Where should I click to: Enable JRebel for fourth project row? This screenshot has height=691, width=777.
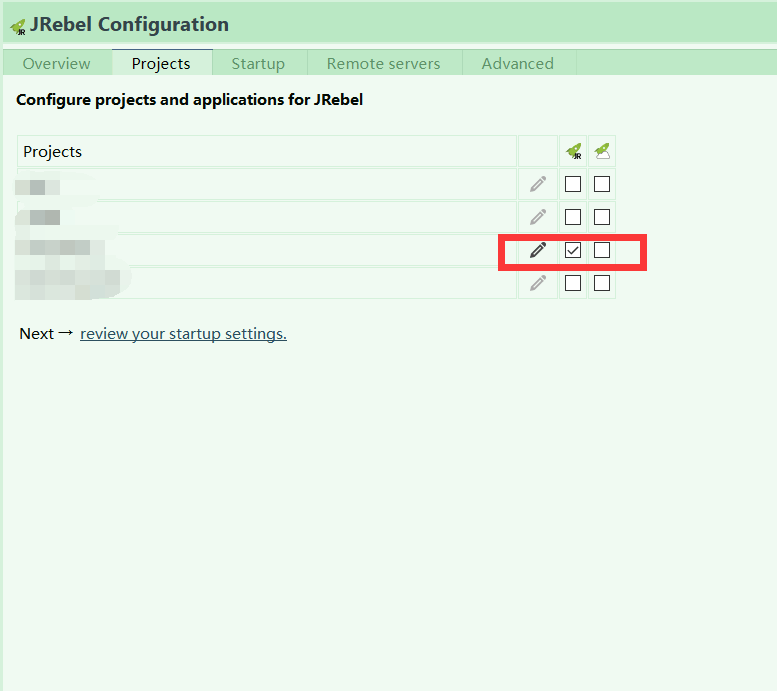pyautogui.click(x=573, y=283)
